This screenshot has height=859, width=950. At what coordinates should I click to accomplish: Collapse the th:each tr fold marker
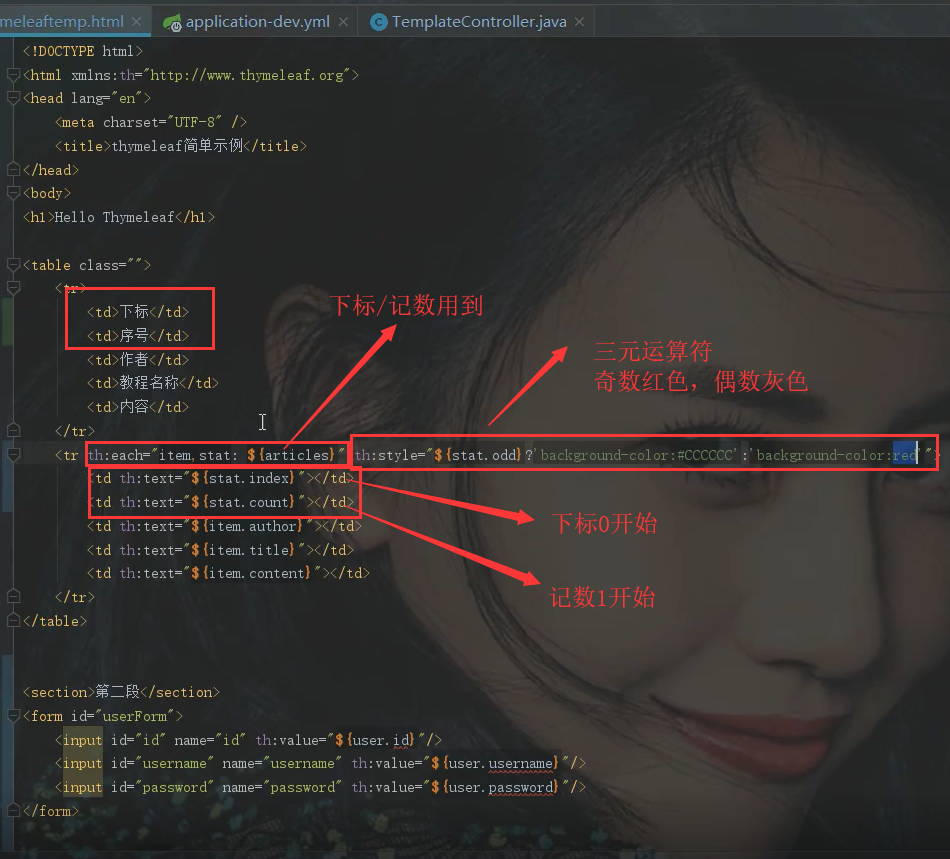coord(13,454)
